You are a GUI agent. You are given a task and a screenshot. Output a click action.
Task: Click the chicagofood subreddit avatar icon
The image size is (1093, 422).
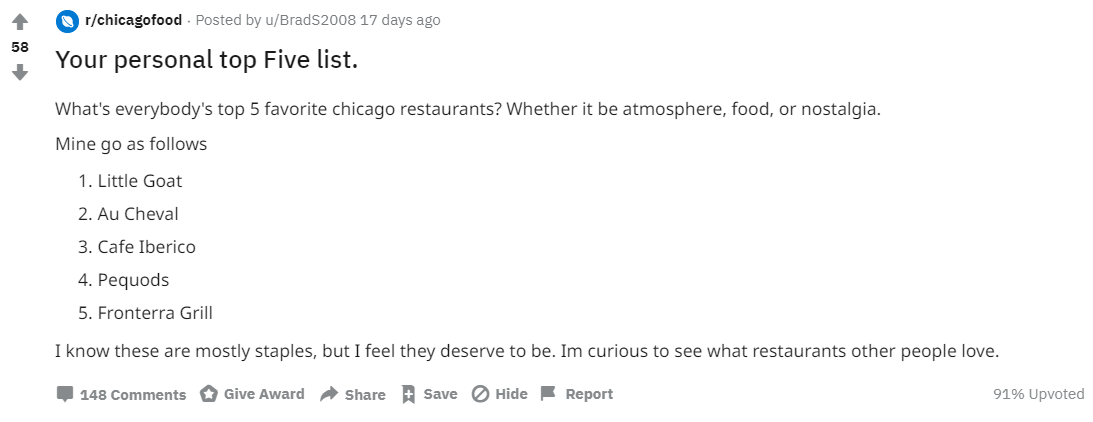(67, 20)
